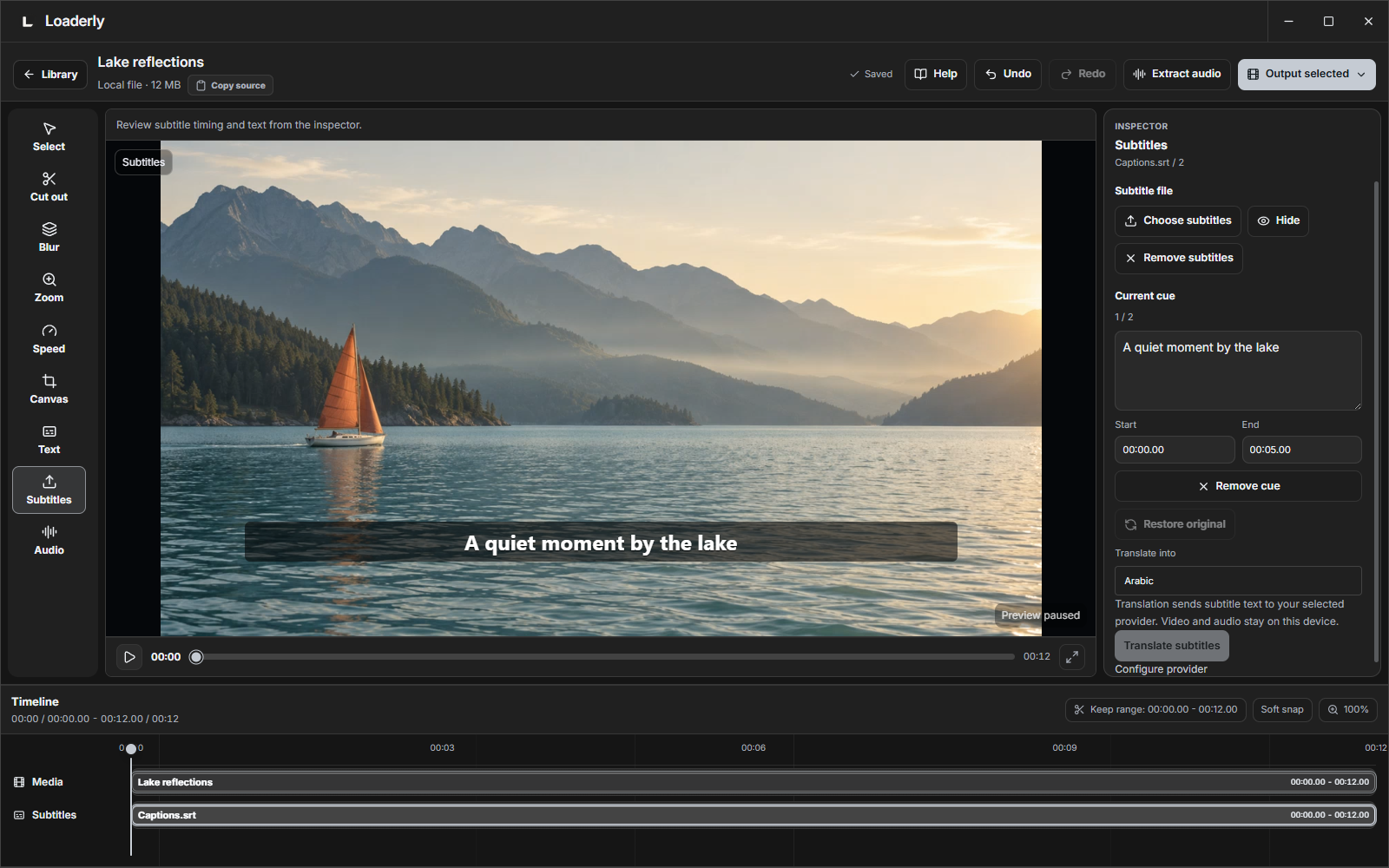Activate the Cut out scissors tool
The image size is (1389, 868).
[x=49, y=187]
